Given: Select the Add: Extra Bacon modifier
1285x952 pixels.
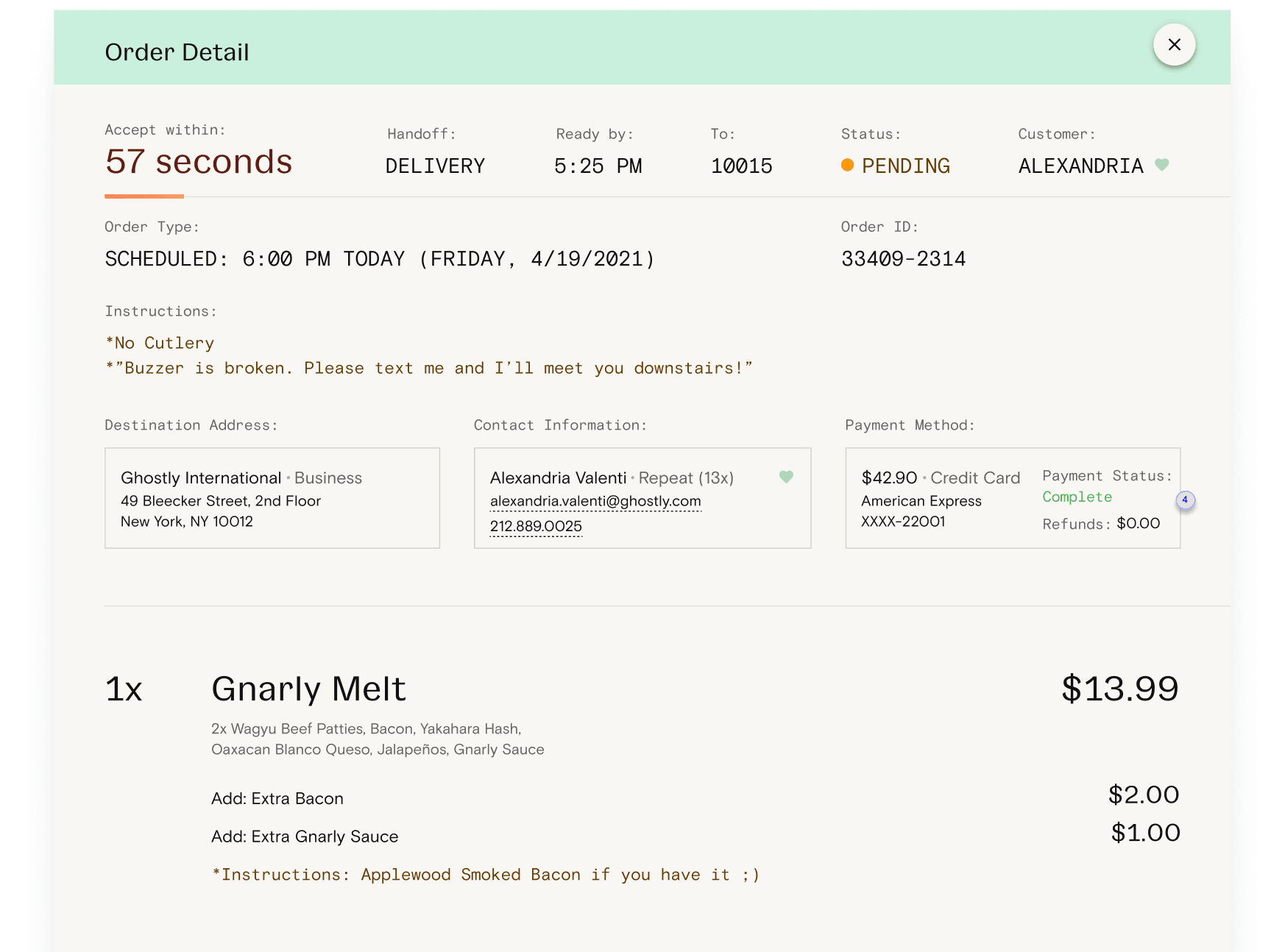Looking at the screenshot, I should point(277,799).
